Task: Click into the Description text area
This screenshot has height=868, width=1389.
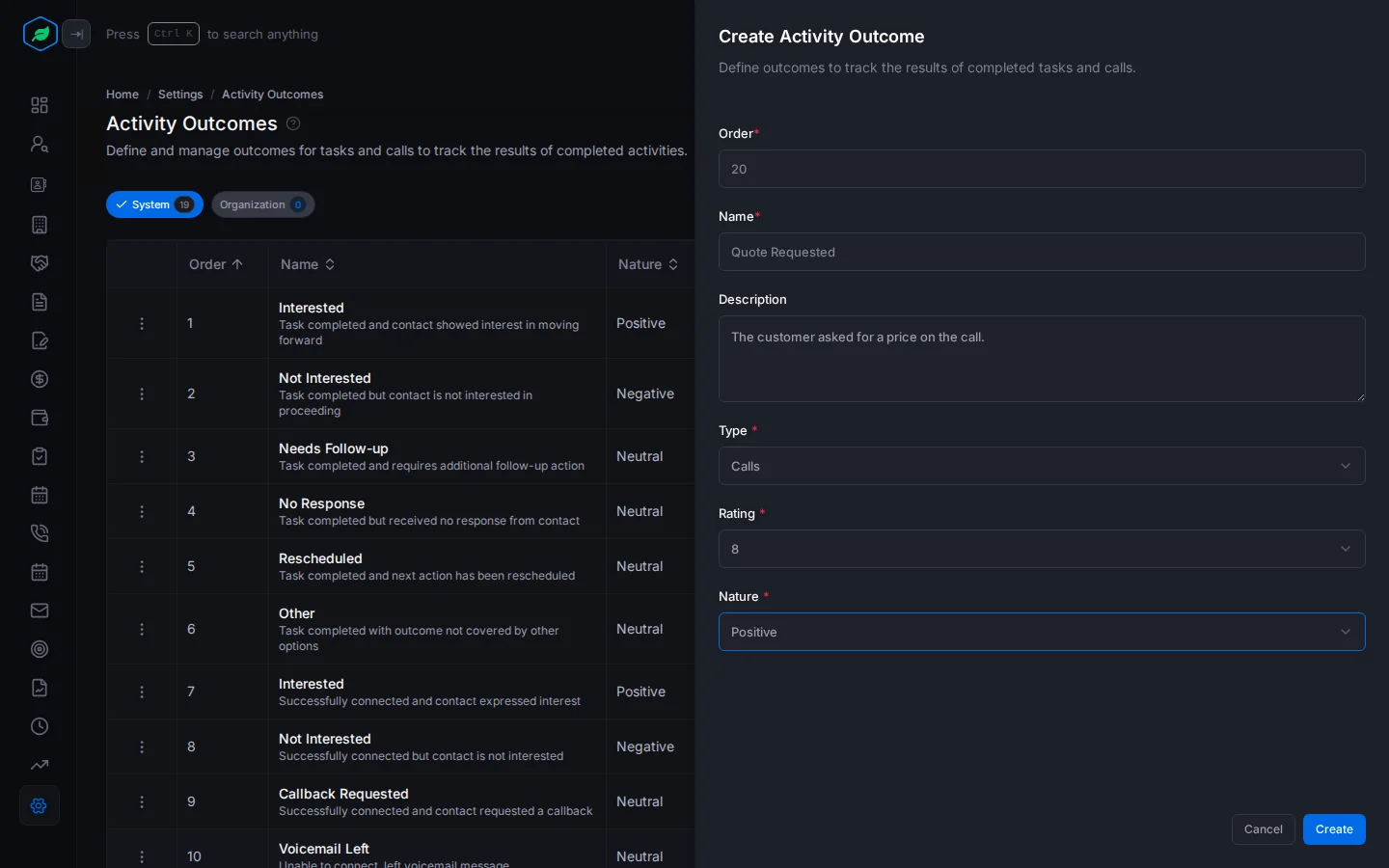Action: point(1042,359)
